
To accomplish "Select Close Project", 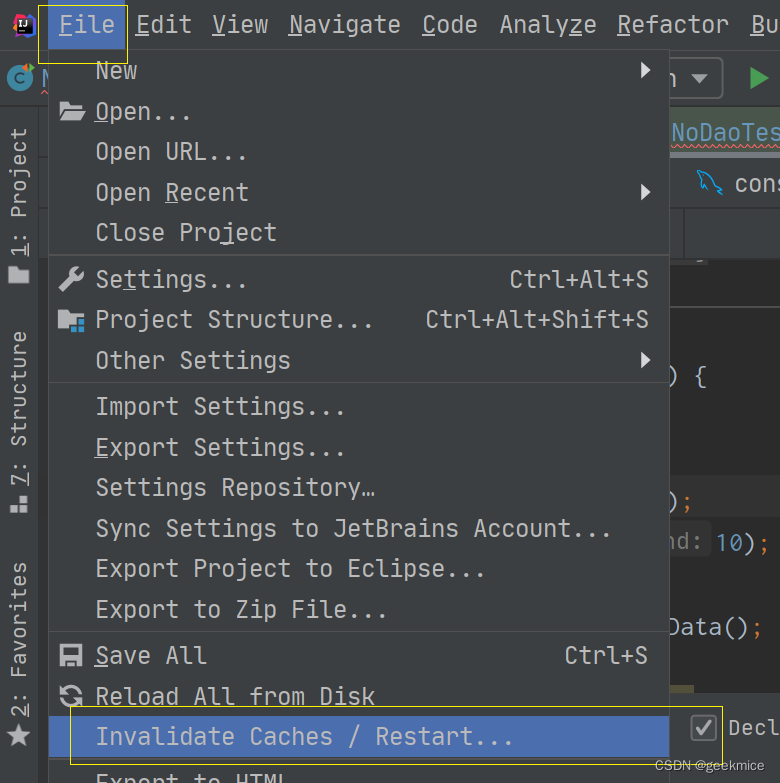I will coord(359,233).
